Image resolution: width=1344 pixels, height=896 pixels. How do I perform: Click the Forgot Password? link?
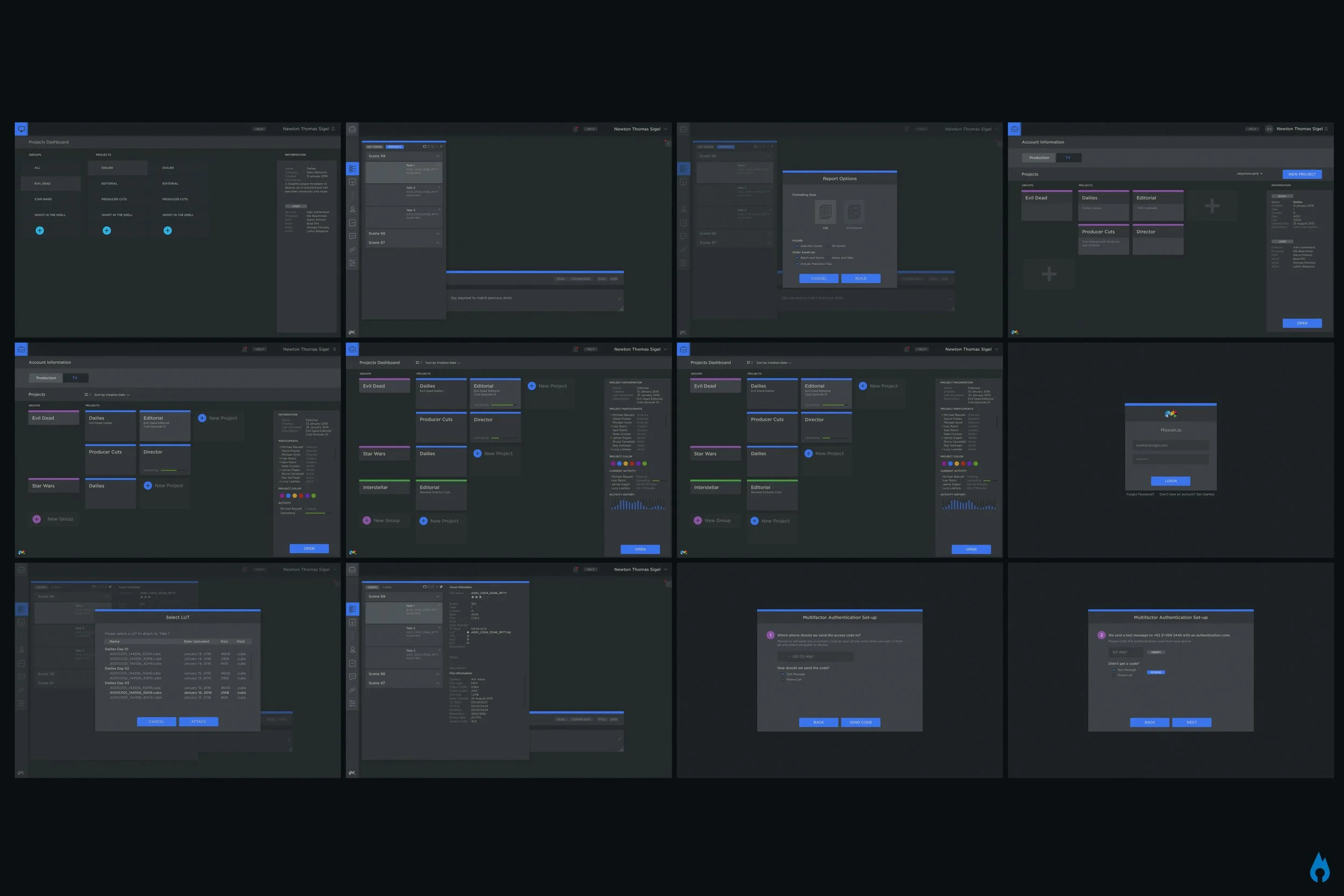(x=1140, y=494)
